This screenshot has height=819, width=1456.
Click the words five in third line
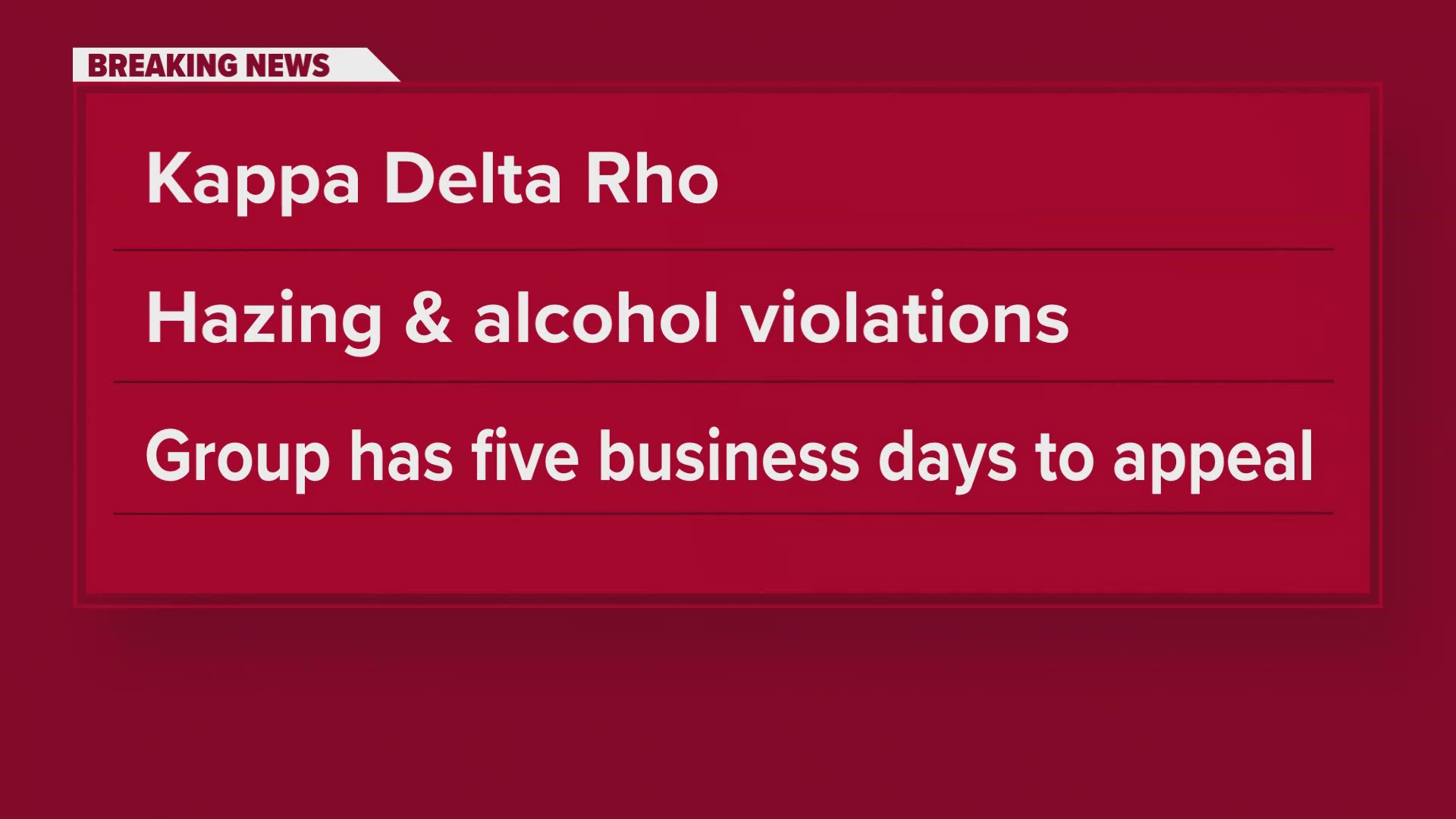tap(524, 457)
